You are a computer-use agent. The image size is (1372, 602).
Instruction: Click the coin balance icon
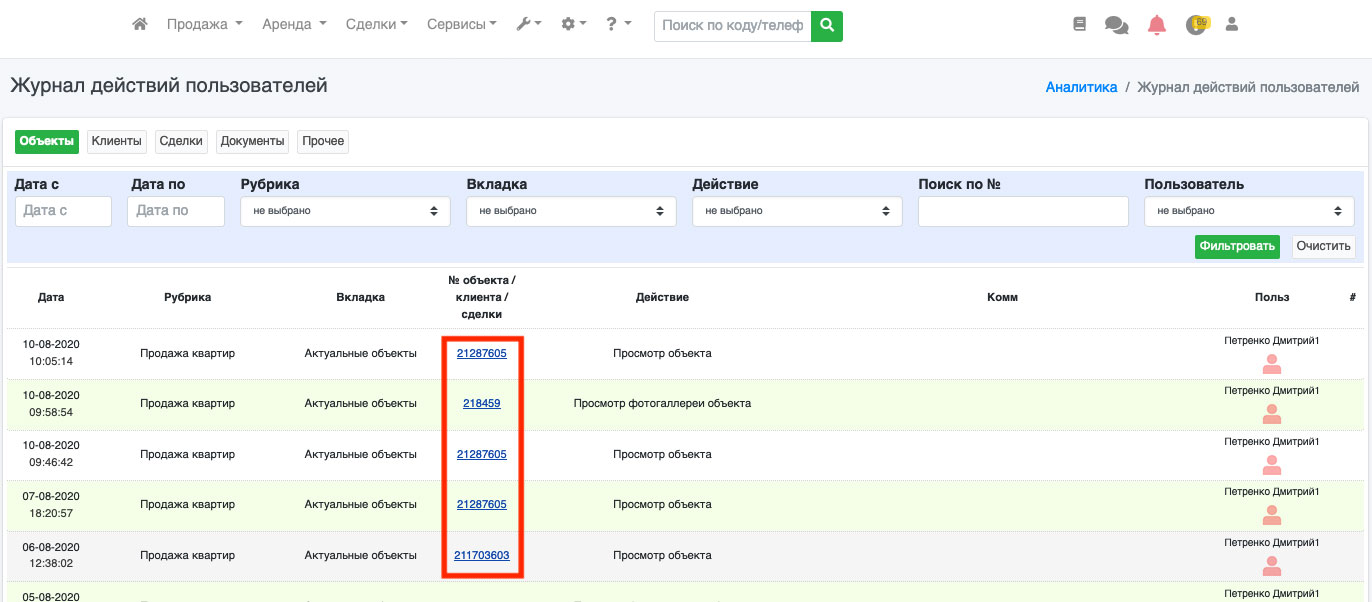(1196, 25)
